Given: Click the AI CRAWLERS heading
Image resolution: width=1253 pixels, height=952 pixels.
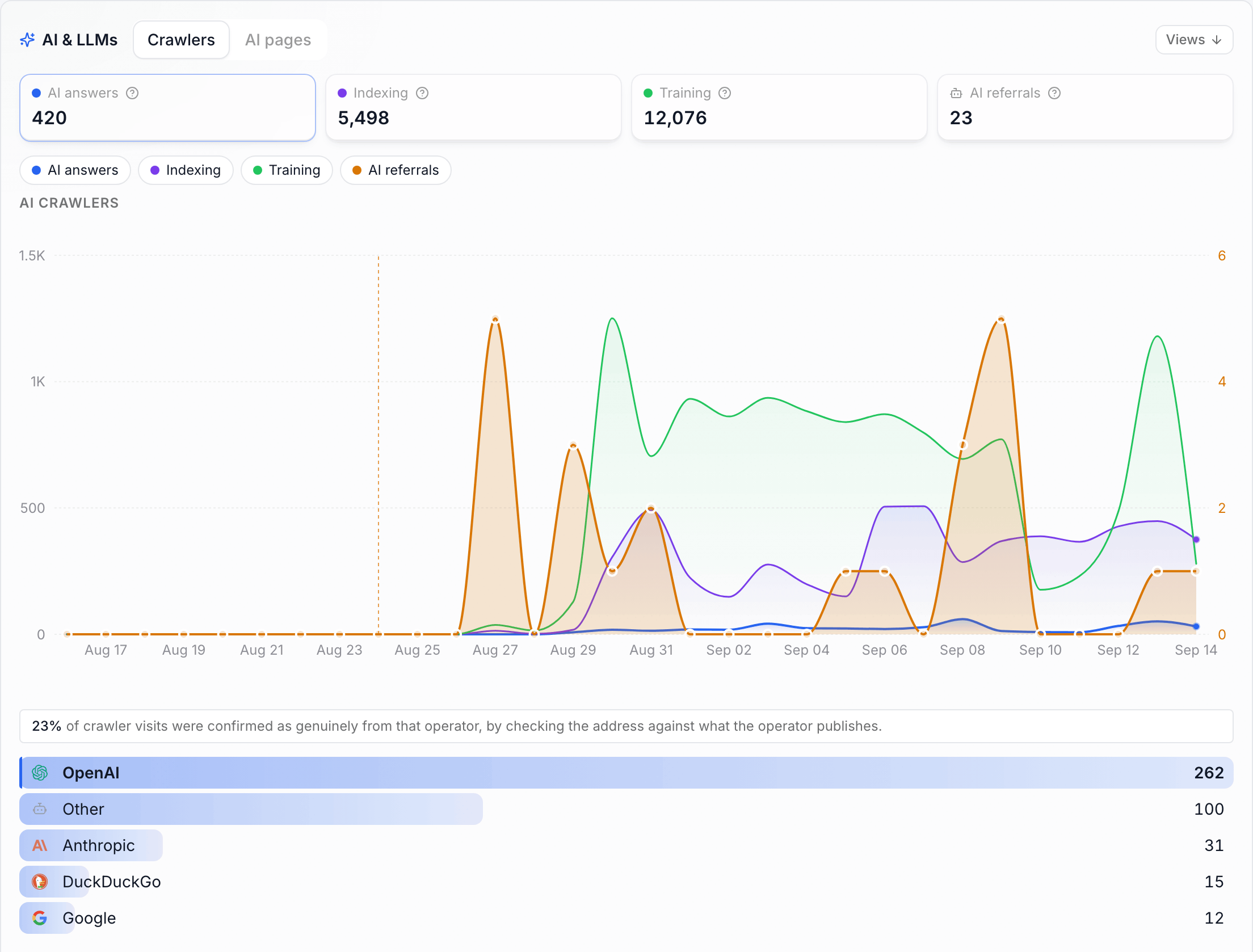Looking at the screenshot, I should [69, 203].
